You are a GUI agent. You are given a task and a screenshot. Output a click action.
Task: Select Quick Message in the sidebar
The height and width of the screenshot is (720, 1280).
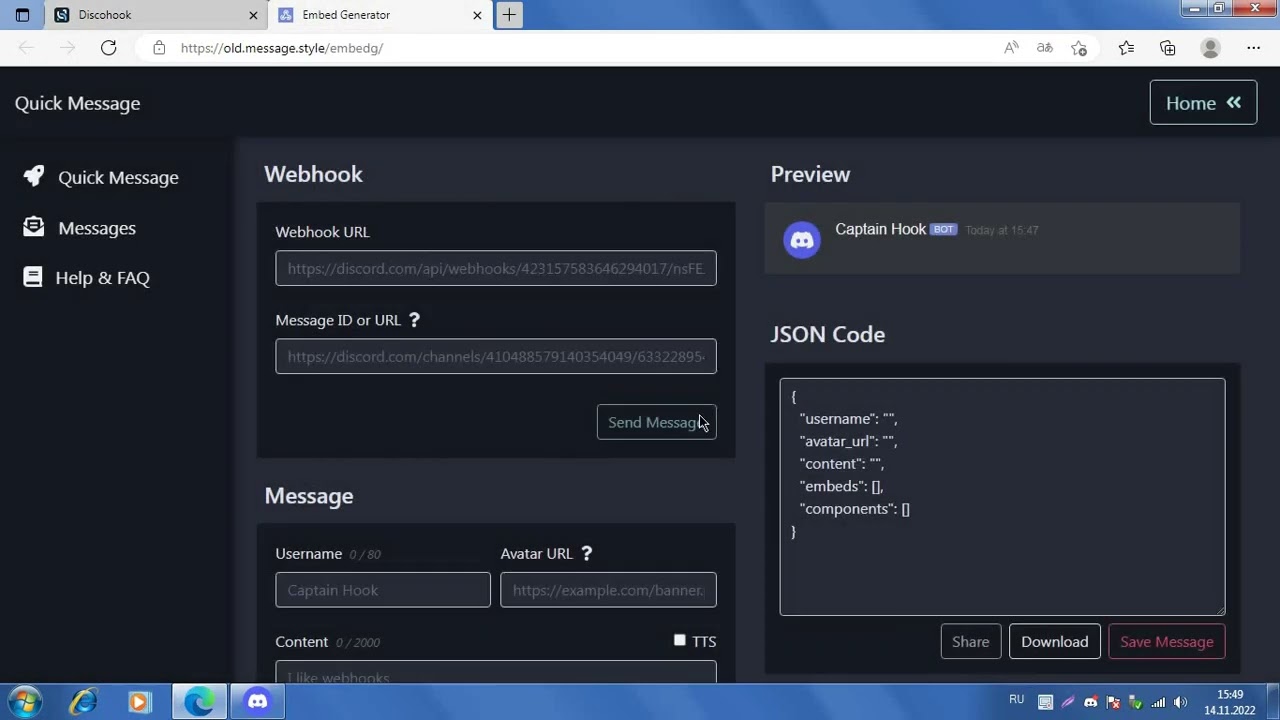(118, 177)
